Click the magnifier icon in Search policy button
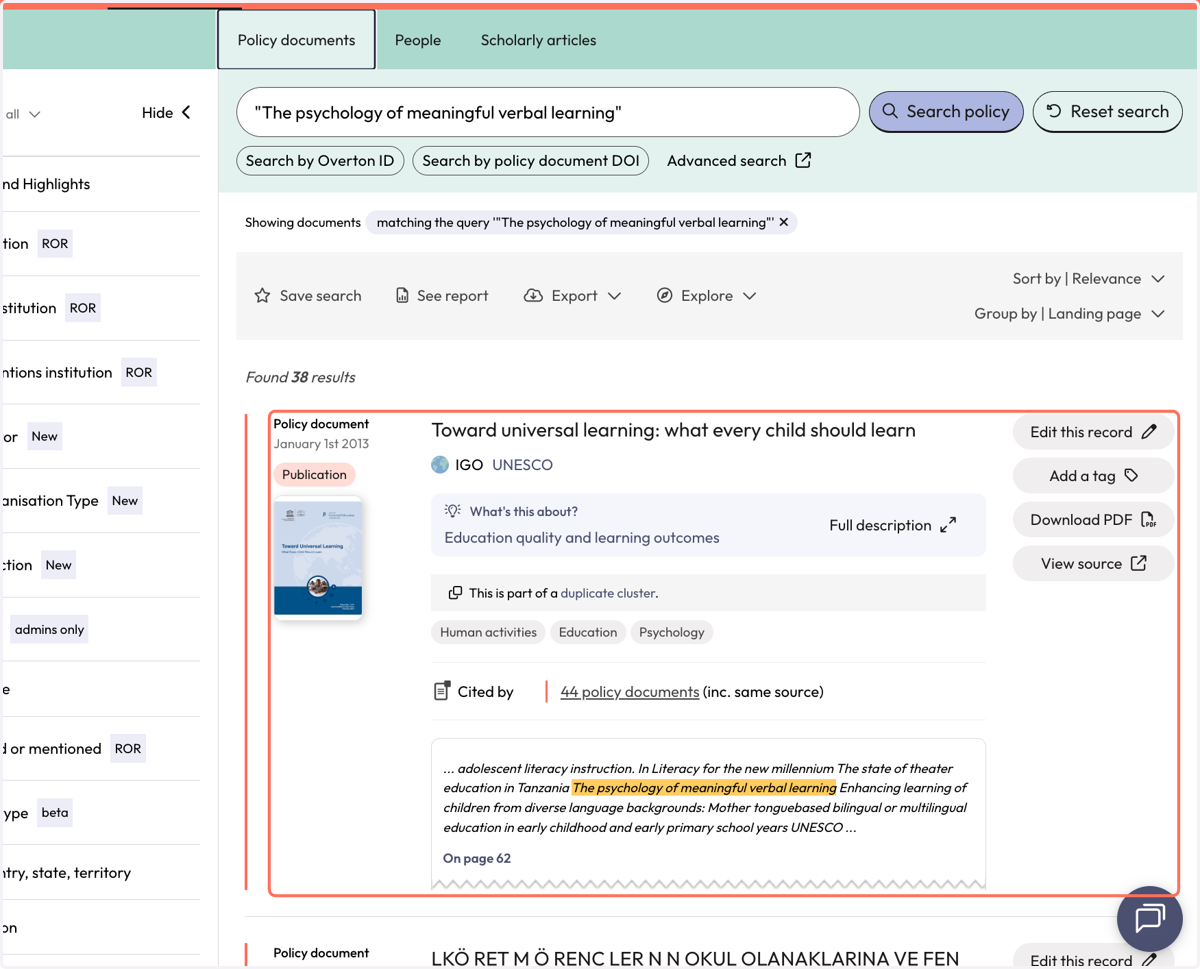Image resolution: width=1200 pixels, height=969 pixels. pyautogui.click(x=890, y=111)
